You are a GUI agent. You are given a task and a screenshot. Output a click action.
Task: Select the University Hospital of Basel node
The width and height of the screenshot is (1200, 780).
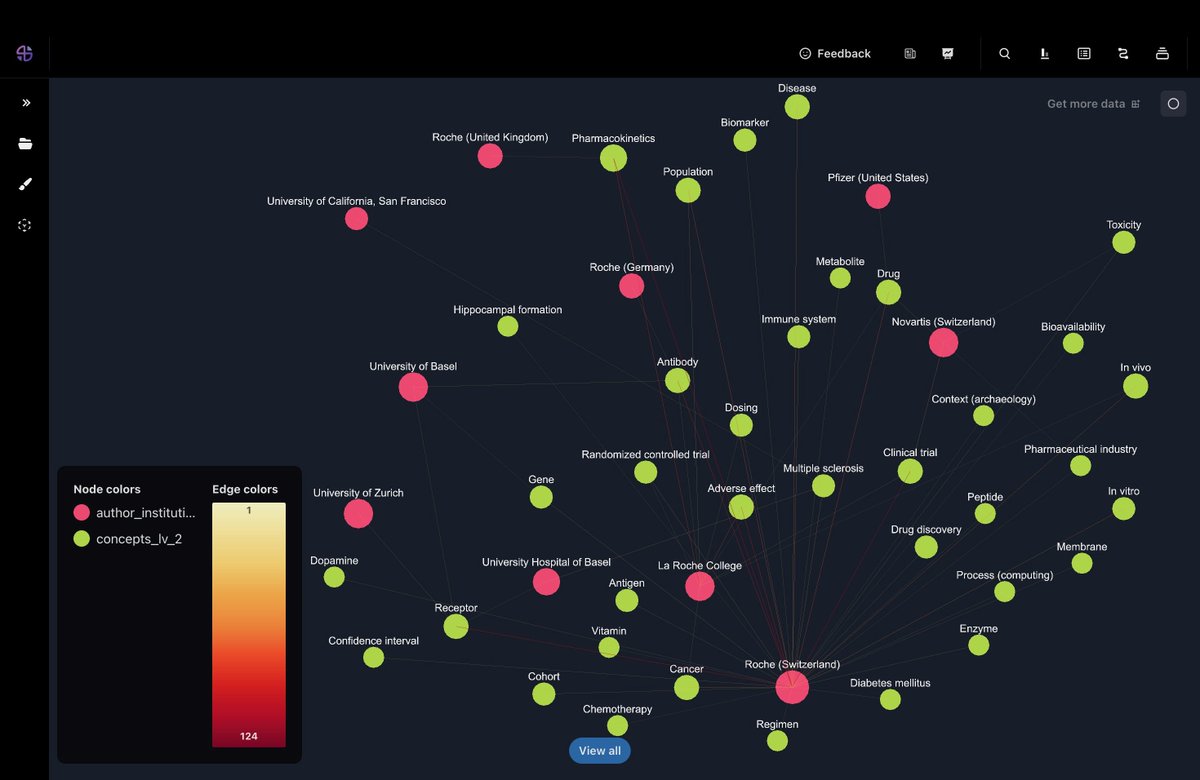coord(546,582)
